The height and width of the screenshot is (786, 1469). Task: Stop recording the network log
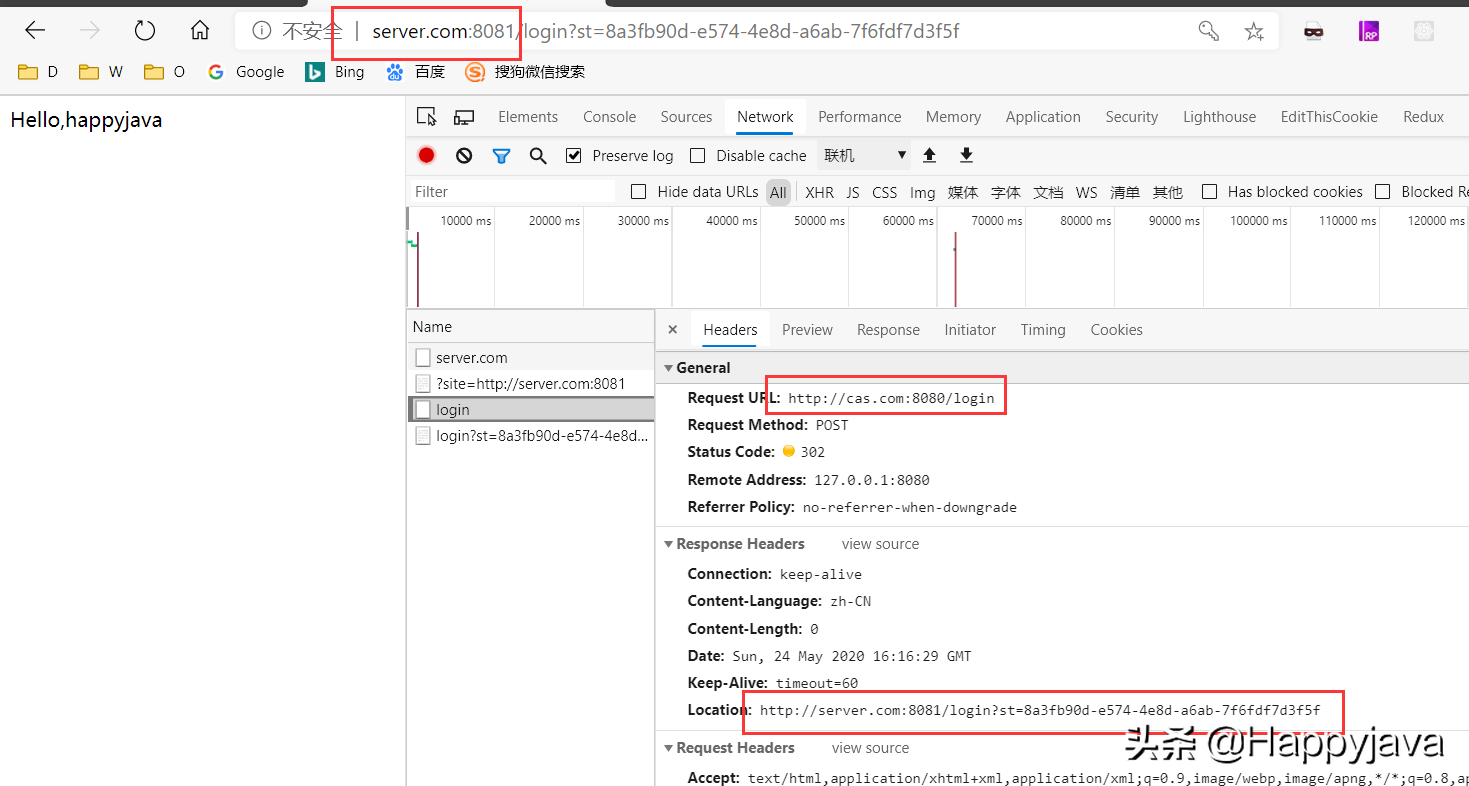(427, 155)
